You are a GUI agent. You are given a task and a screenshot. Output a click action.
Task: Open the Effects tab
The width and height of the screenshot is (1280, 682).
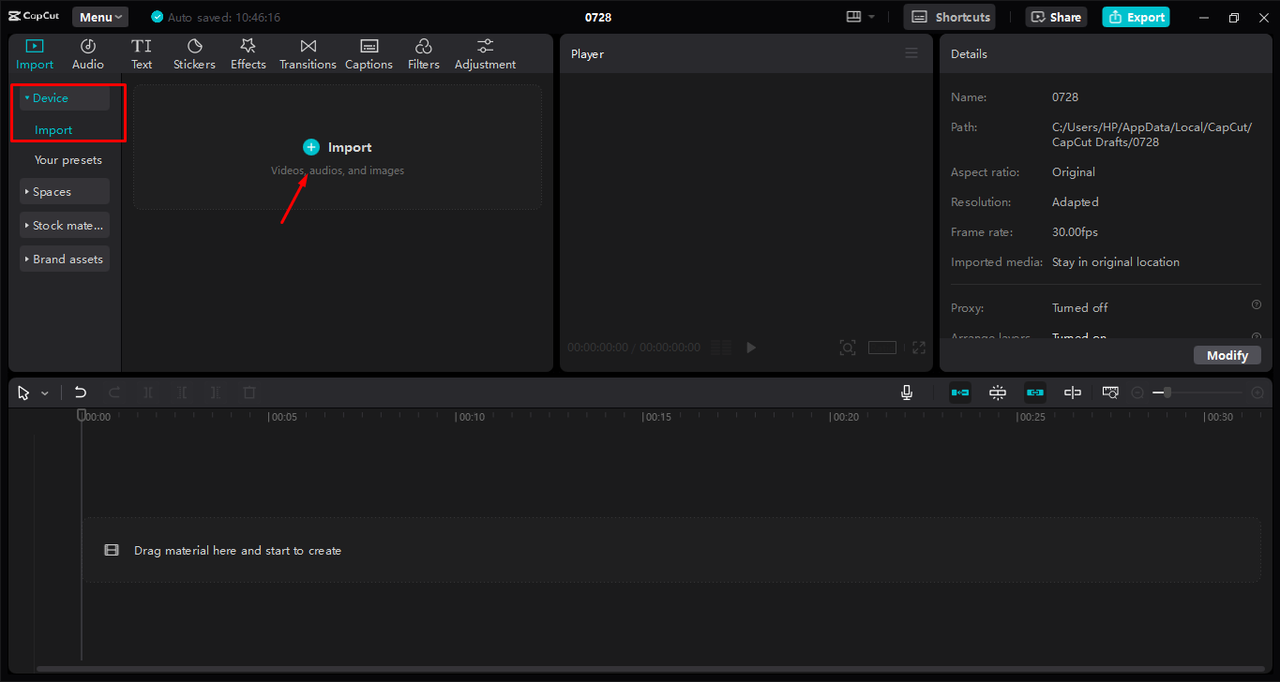point(248,54)
